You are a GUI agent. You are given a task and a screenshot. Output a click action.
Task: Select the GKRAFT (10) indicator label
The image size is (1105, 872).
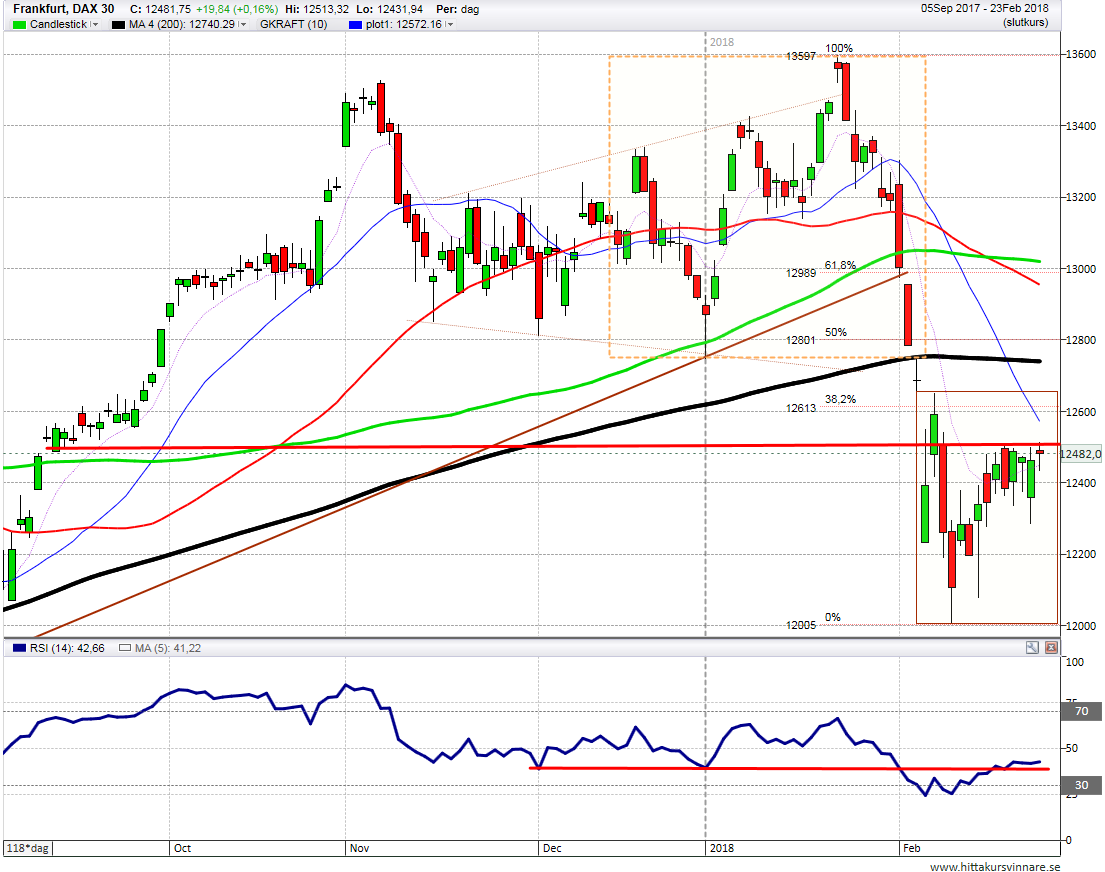(293, 24)
